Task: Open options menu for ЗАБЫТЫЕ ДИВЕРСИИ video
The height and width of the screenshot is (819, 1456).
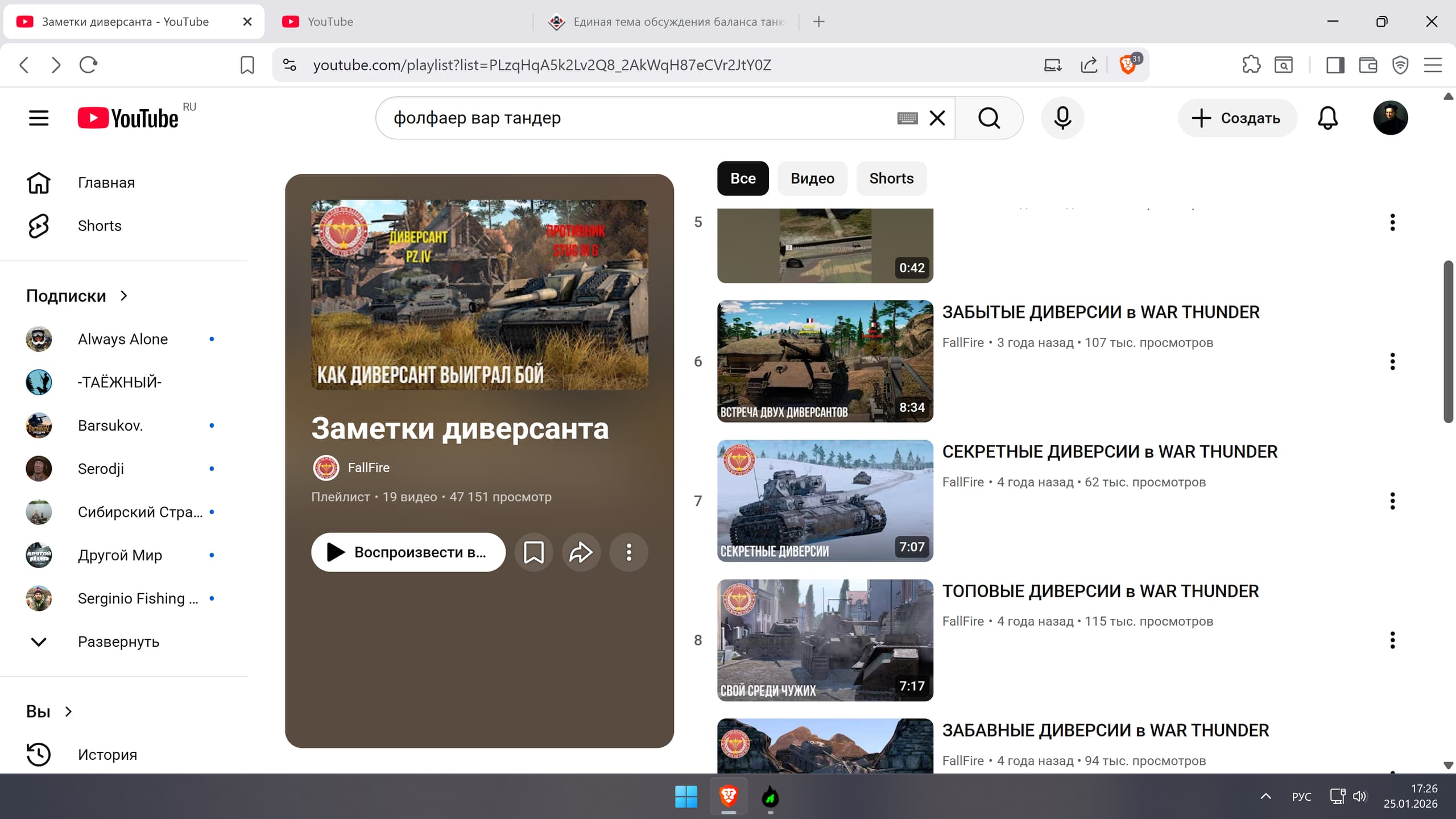Action: [1392, 361]
